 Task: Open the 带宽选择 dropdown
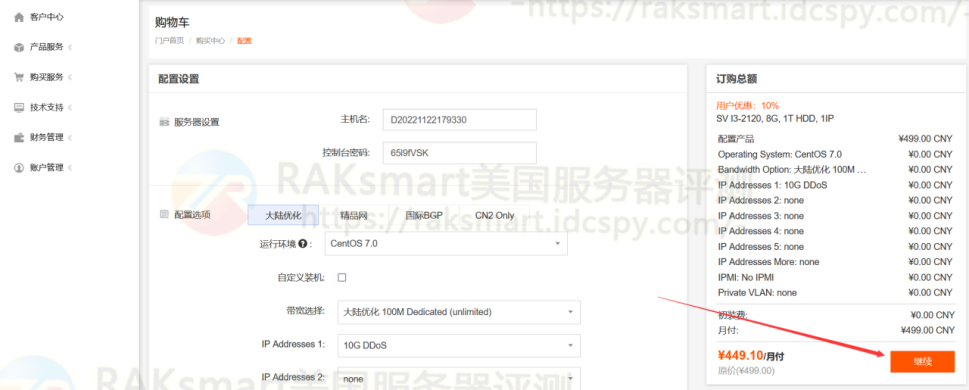click(x=459, y=312)
